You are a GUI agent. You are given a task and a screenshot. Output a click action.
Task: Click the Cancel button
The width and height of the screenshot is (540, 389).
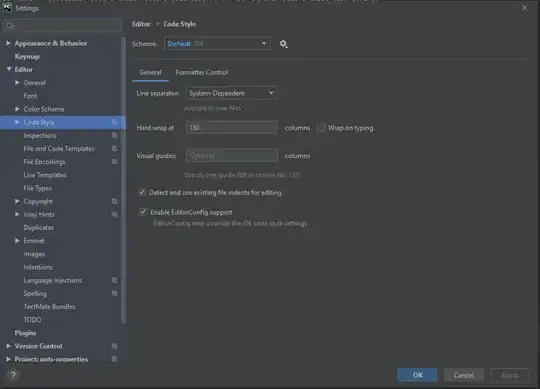point(464,375)
